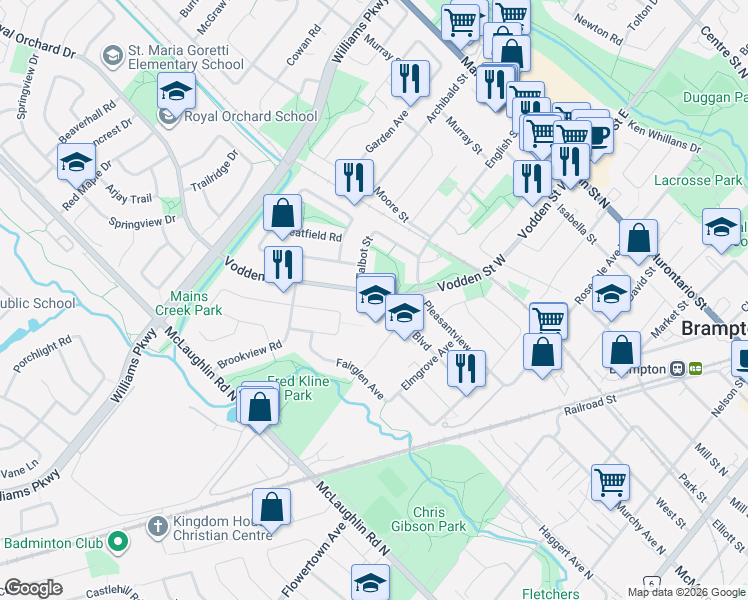Open the restaurant marker at Vodden St and Main St N
This screenshot has width=748, height=600.
[570, 165]
